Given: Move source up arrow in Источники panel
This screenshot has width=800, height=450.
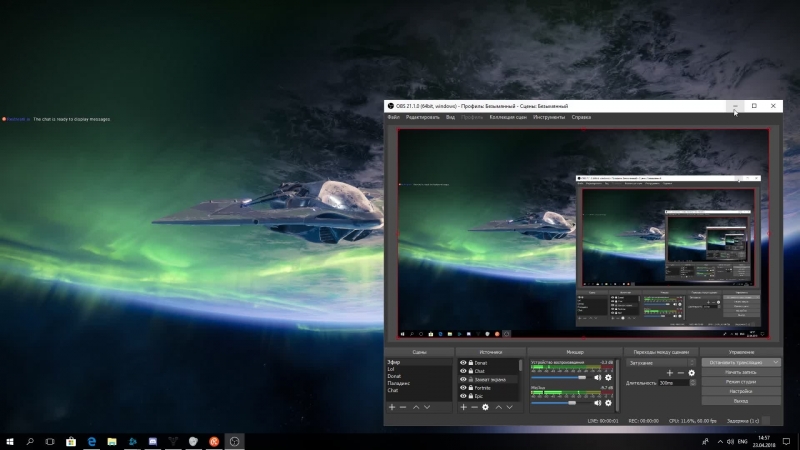Looking at the screenshot, I should point(498,407).
